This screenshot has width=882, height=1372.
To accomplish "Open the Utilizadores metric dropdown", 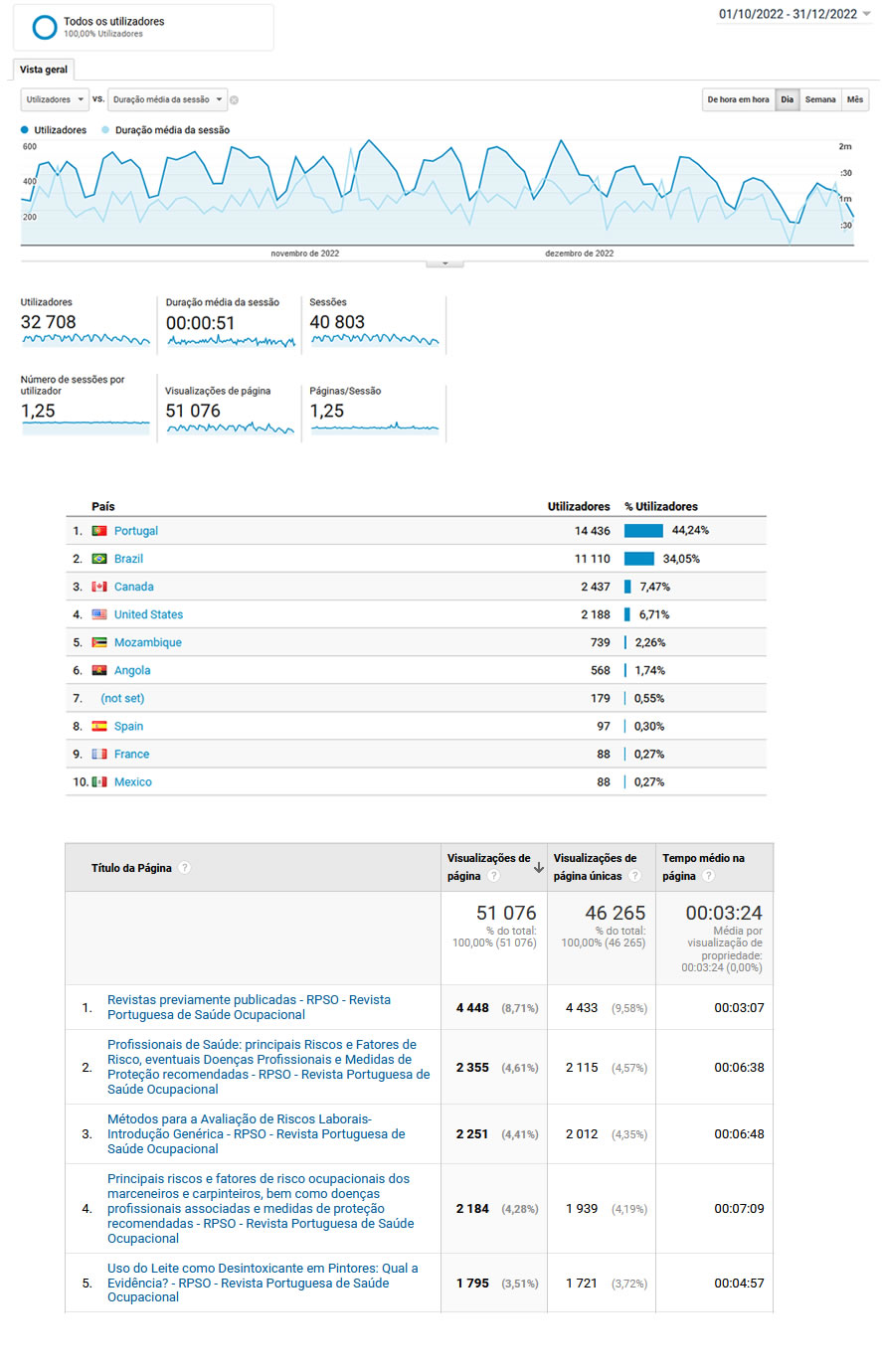I will click(55, 99).
